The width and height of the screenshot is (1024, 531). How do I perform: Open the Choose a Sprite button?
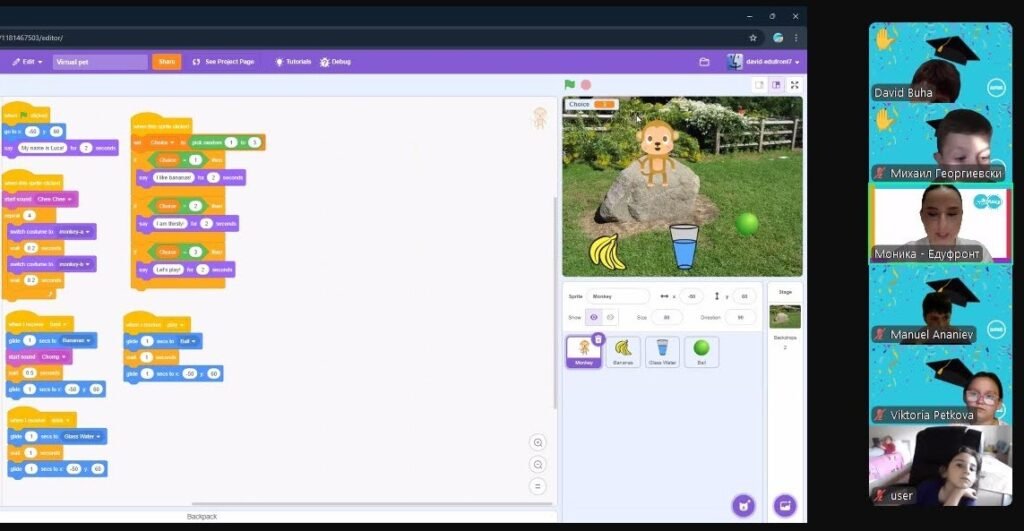tap(743, 506)
